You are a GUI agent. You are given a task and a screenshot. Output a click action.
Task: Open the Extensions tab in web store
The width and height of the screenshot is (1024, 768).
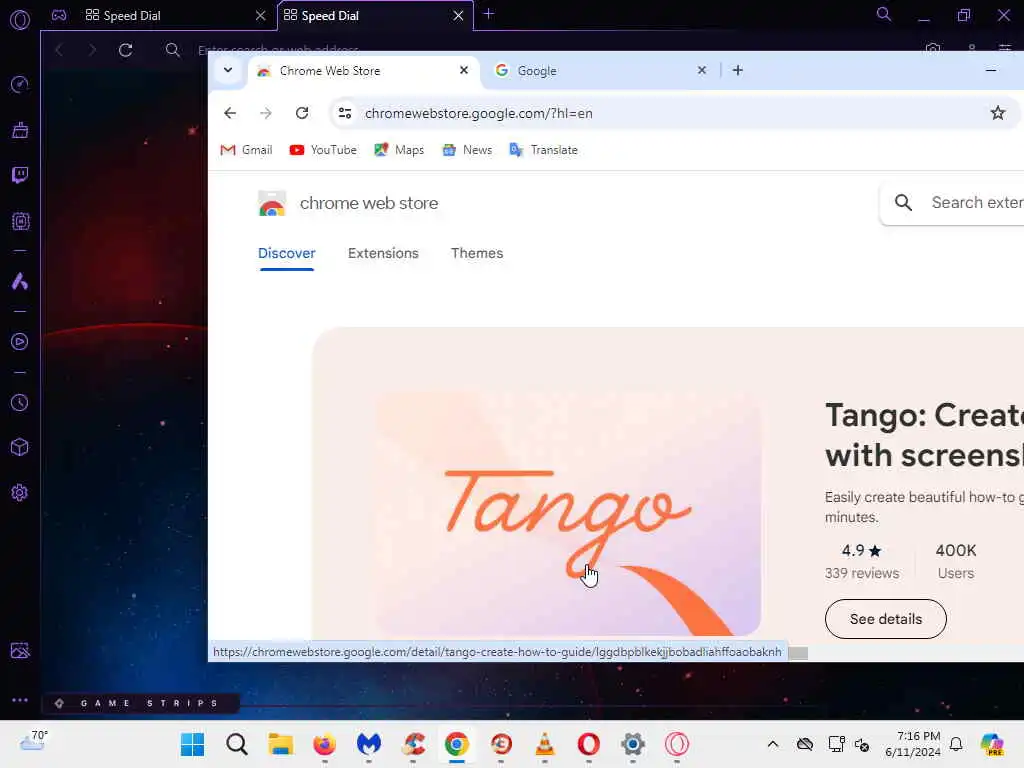[383, 253]
